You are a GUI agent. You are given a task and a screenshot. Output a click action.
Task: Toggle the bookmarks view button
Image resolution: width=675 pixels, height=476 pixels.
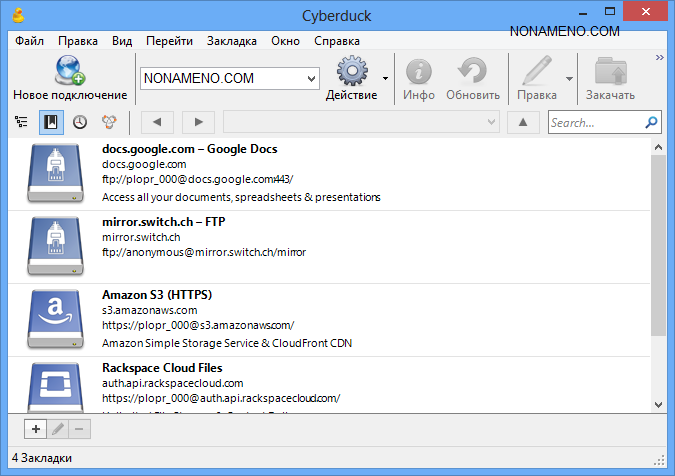[51, 122]
